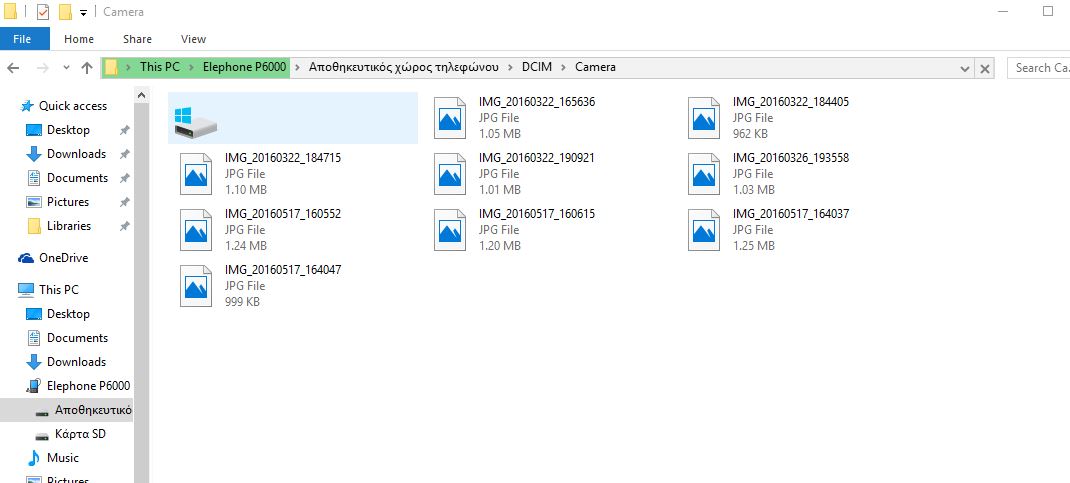
Task: Click the 999 KB size text
Action: pyautogui.click(x=242, y=302)
